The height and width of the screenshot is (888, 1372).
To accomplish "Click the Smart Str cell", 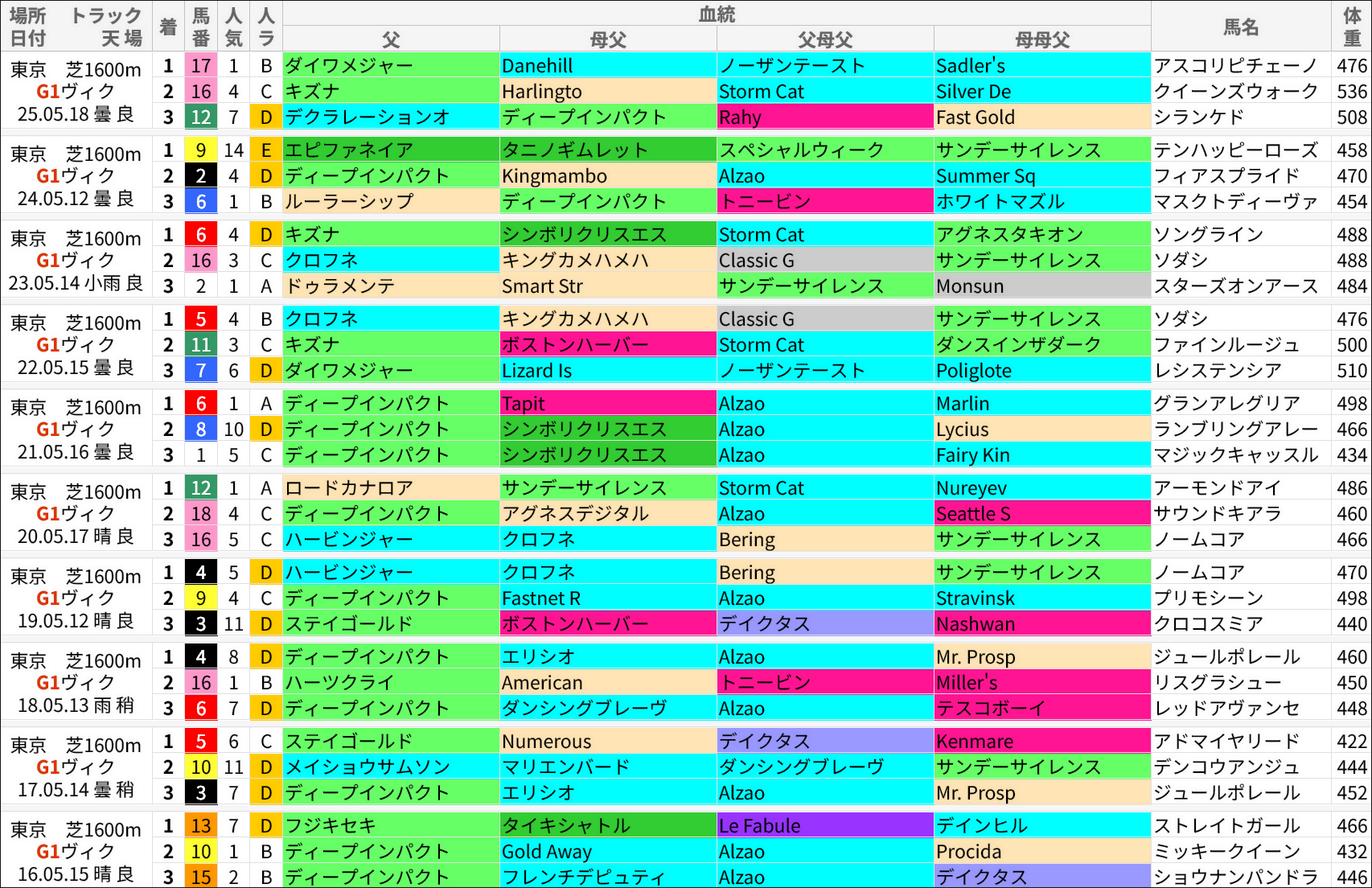I will pos(608,286).
